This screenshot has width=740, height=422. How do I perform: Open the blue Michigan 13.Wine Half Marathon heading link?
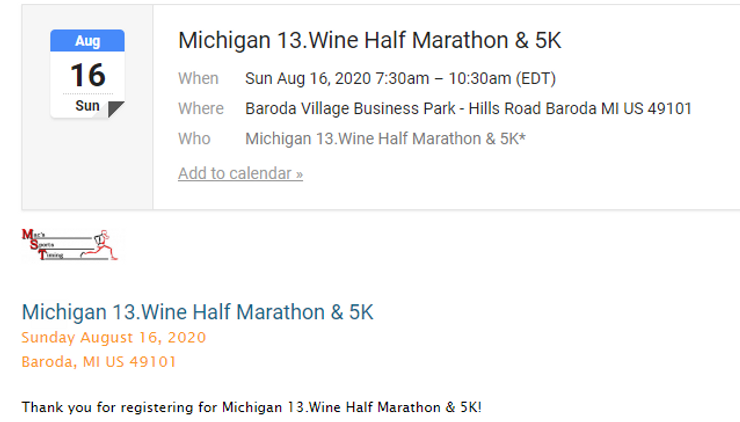[197, 312]
